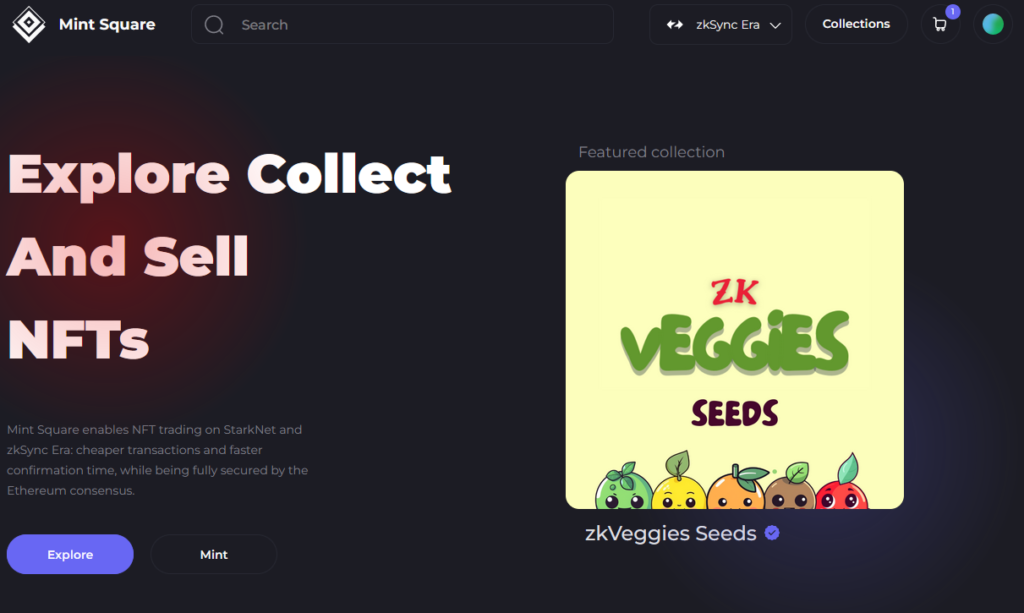Open the Collections menu item

[x=856, y=24]
